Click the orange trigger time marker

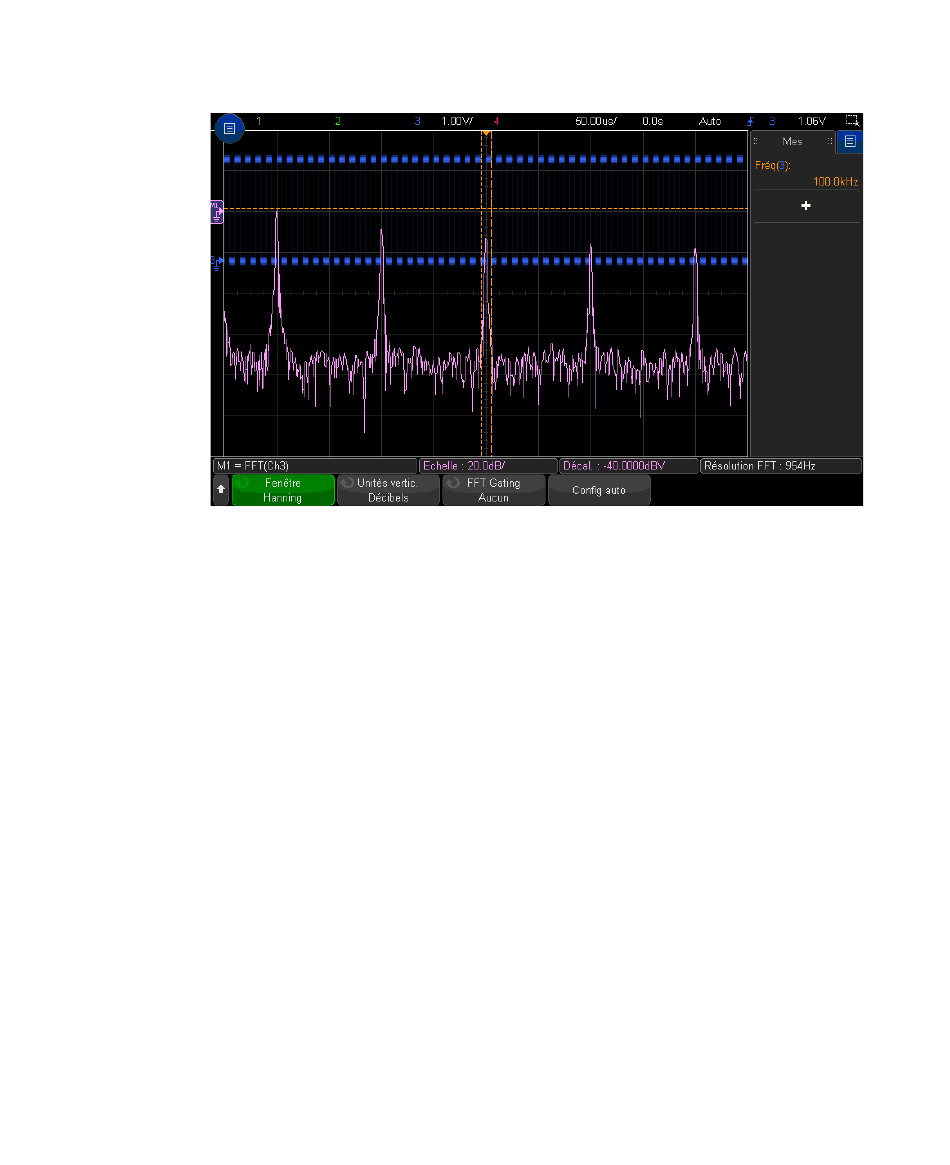(486, 134)
